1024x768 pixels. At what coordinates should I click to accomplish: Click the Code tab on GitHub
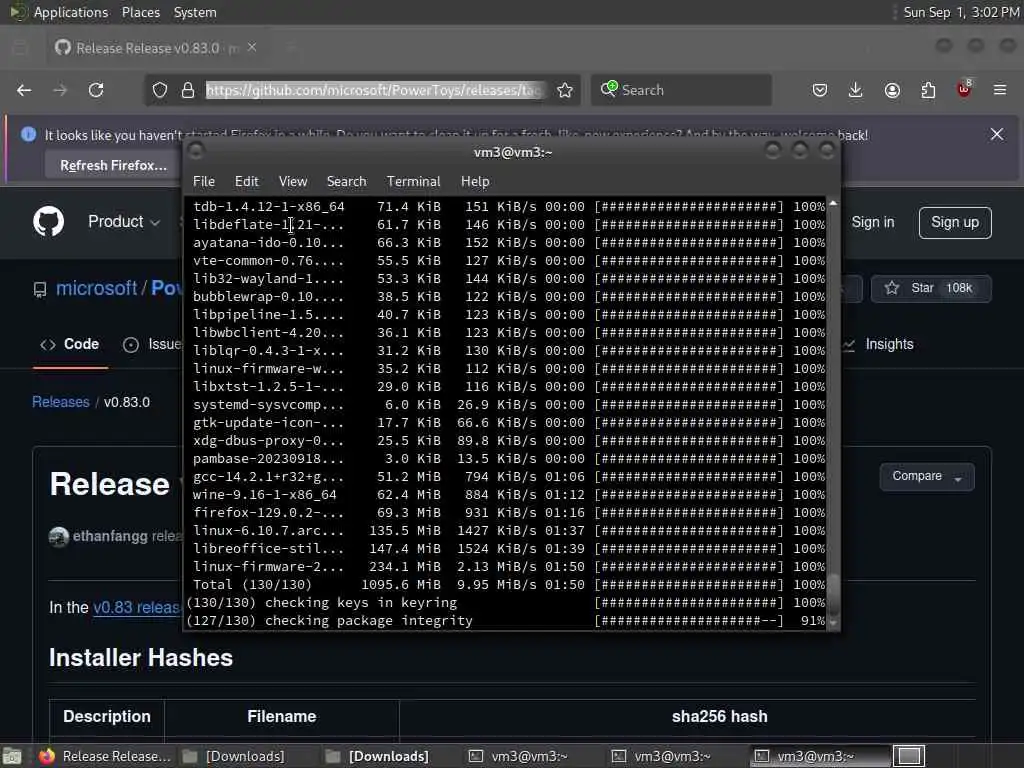[70, 344]
